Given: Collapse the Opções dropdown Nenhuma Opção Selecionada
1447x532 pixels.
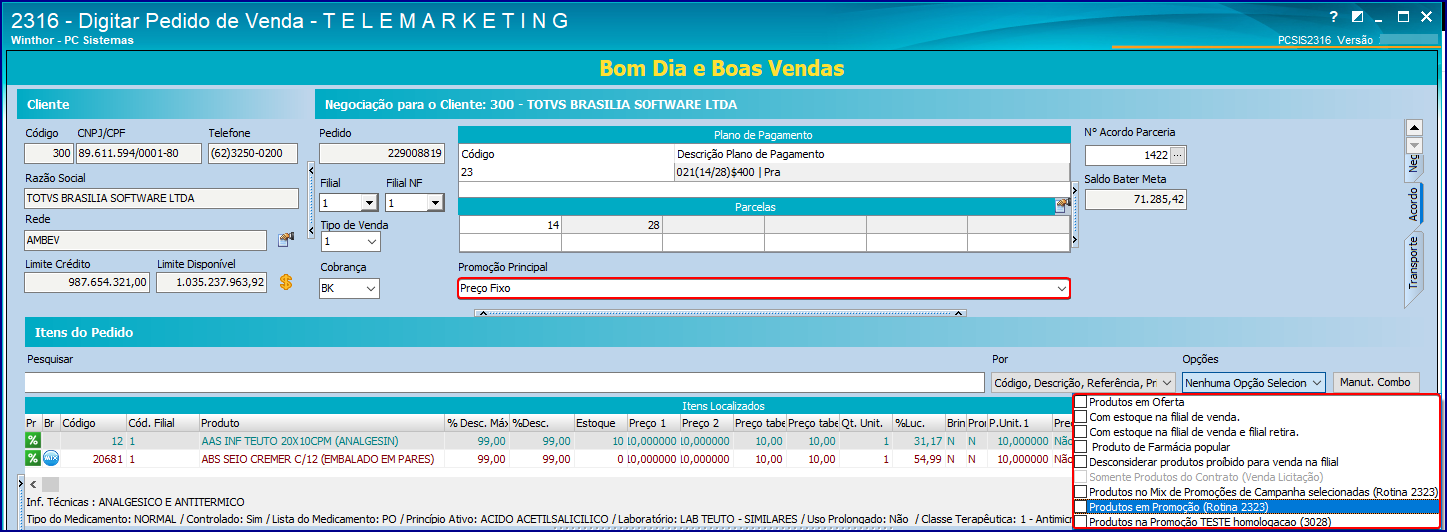Looking at the screenshot, I should (x=1317, y=382).
